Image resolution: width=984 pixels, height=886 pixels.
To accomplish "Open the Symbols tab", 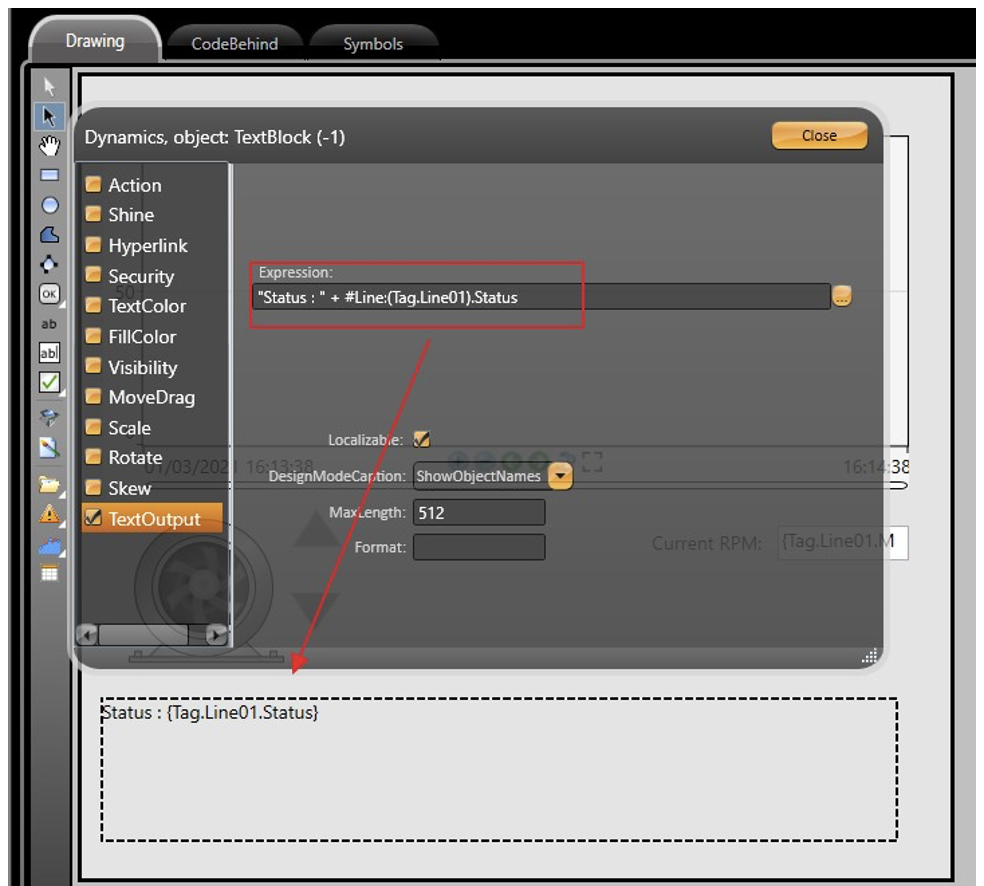I will (373, 44).
